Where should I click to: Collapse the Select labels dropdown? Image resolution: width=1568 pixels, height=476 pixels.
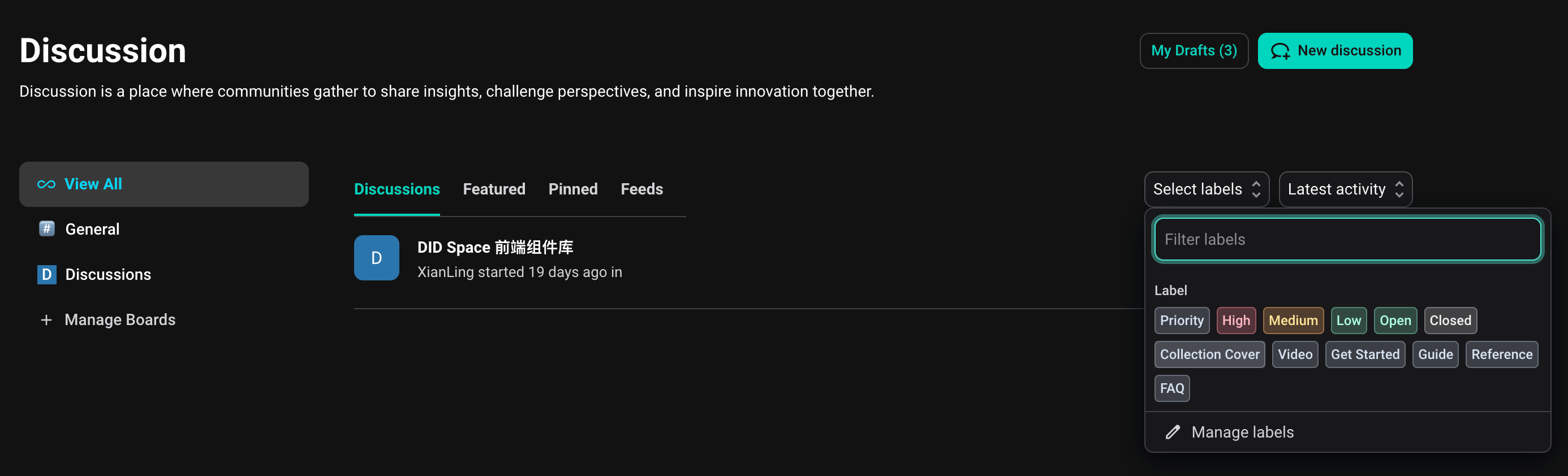tap(1206, 189)
